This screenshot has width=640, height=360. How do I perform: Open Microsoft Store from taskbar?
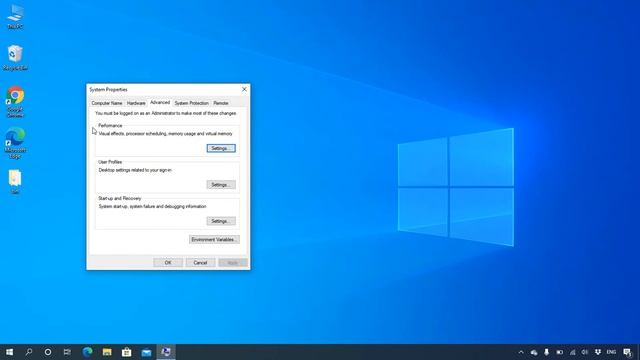coord(127,352)
